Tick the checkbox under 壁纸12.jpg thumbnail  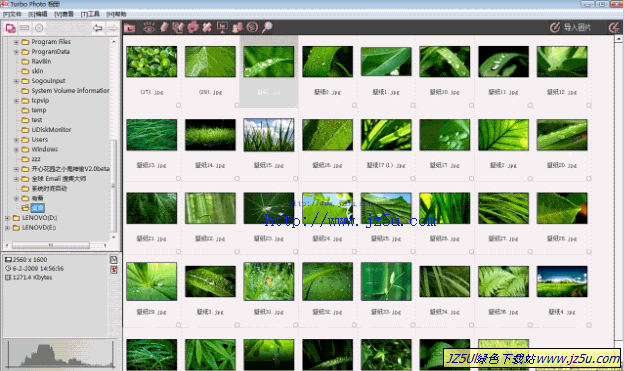[589, 105]
